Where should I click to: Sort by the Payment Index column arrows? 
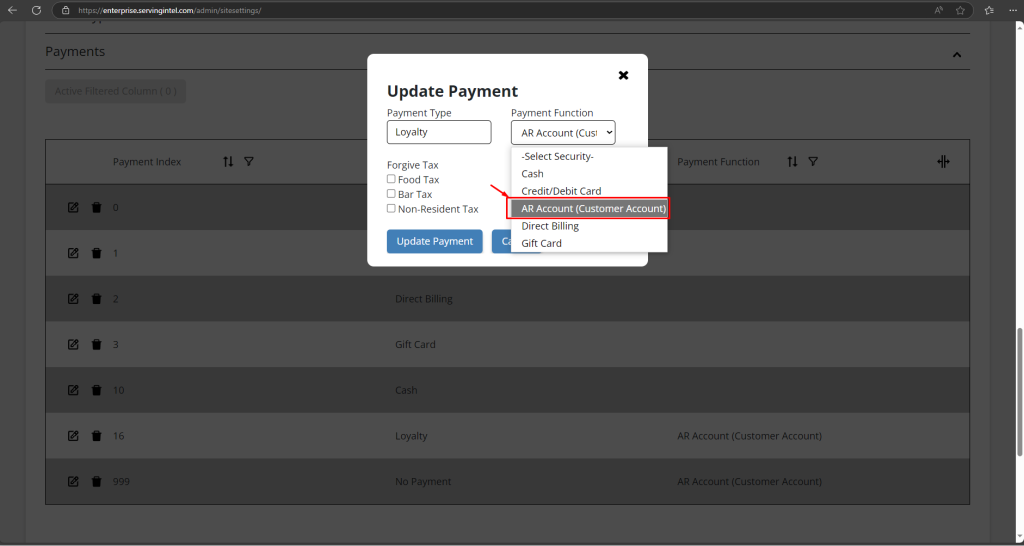tap(228, 161)
